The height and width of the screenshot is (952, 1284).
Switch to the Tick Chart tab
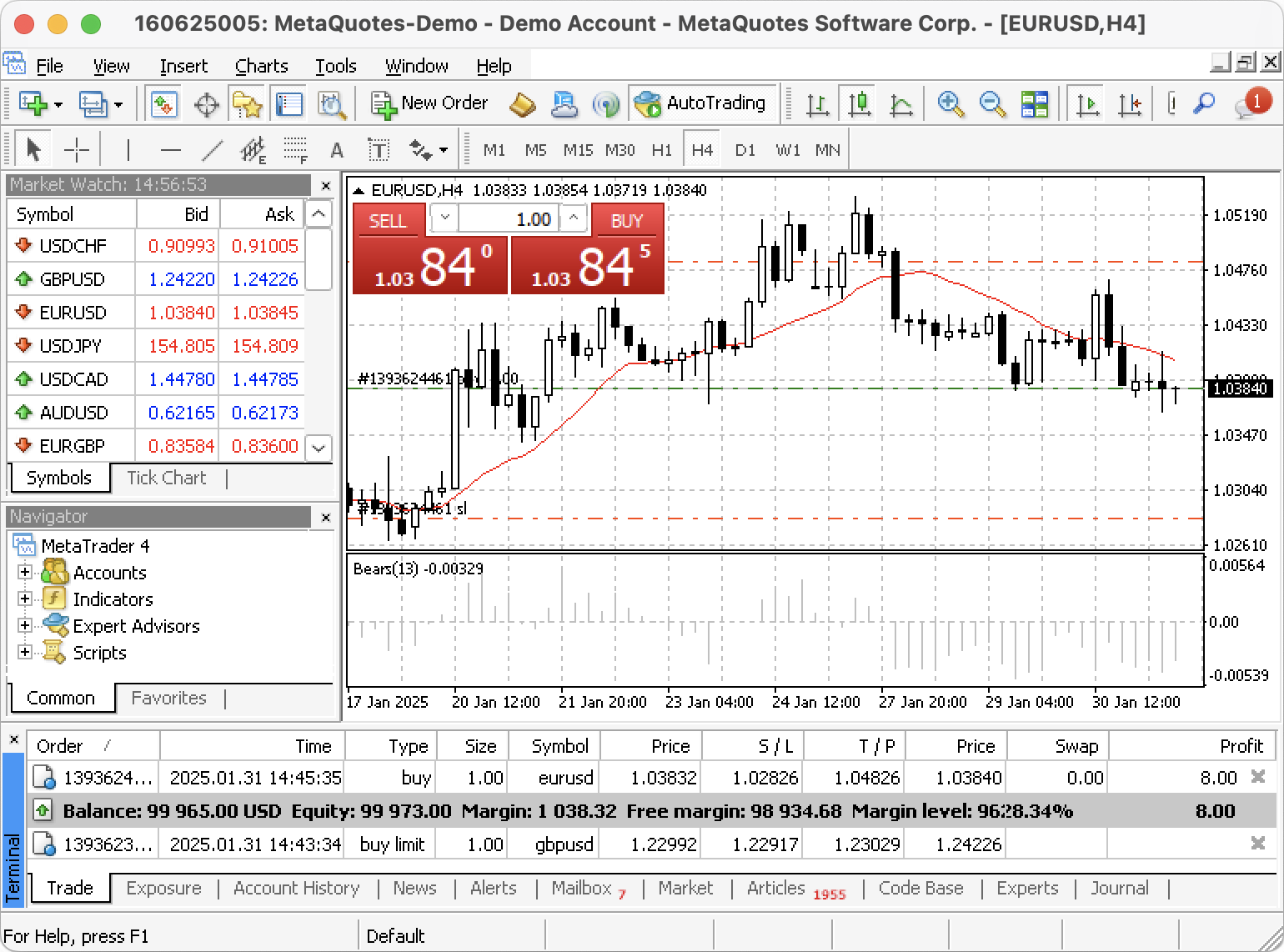click(167, 478)
